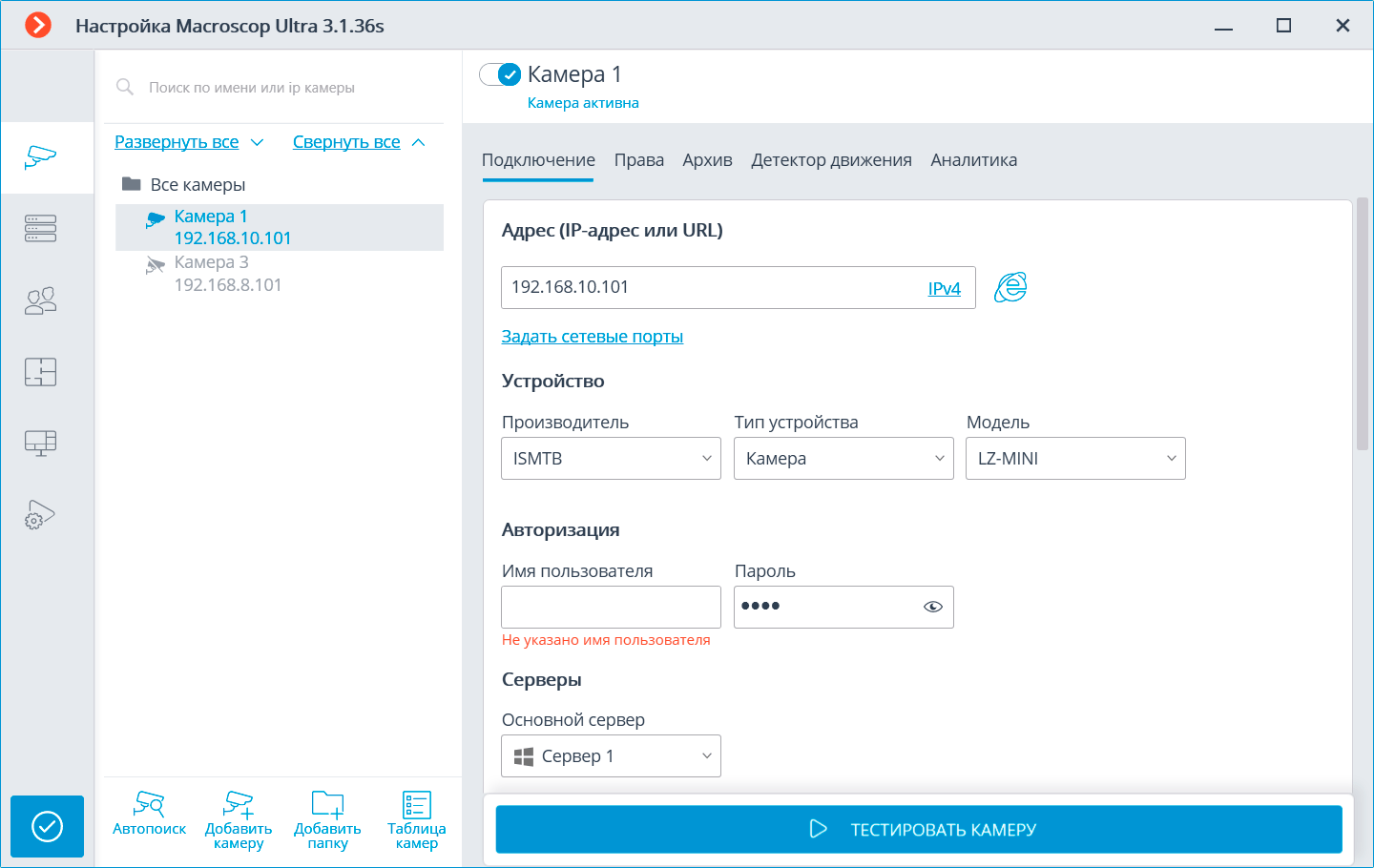Click the search magnifier icon
Image resolution: width=1374 pixels, height=868 pixels.
(125, 87)
